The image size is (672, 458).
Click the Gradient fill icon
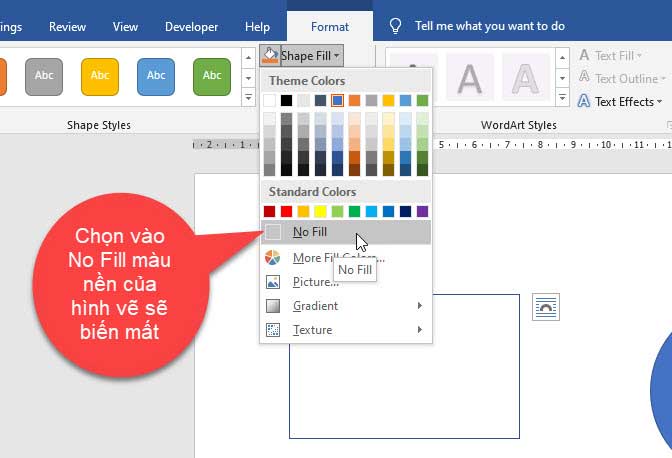[x=273, y=306]
